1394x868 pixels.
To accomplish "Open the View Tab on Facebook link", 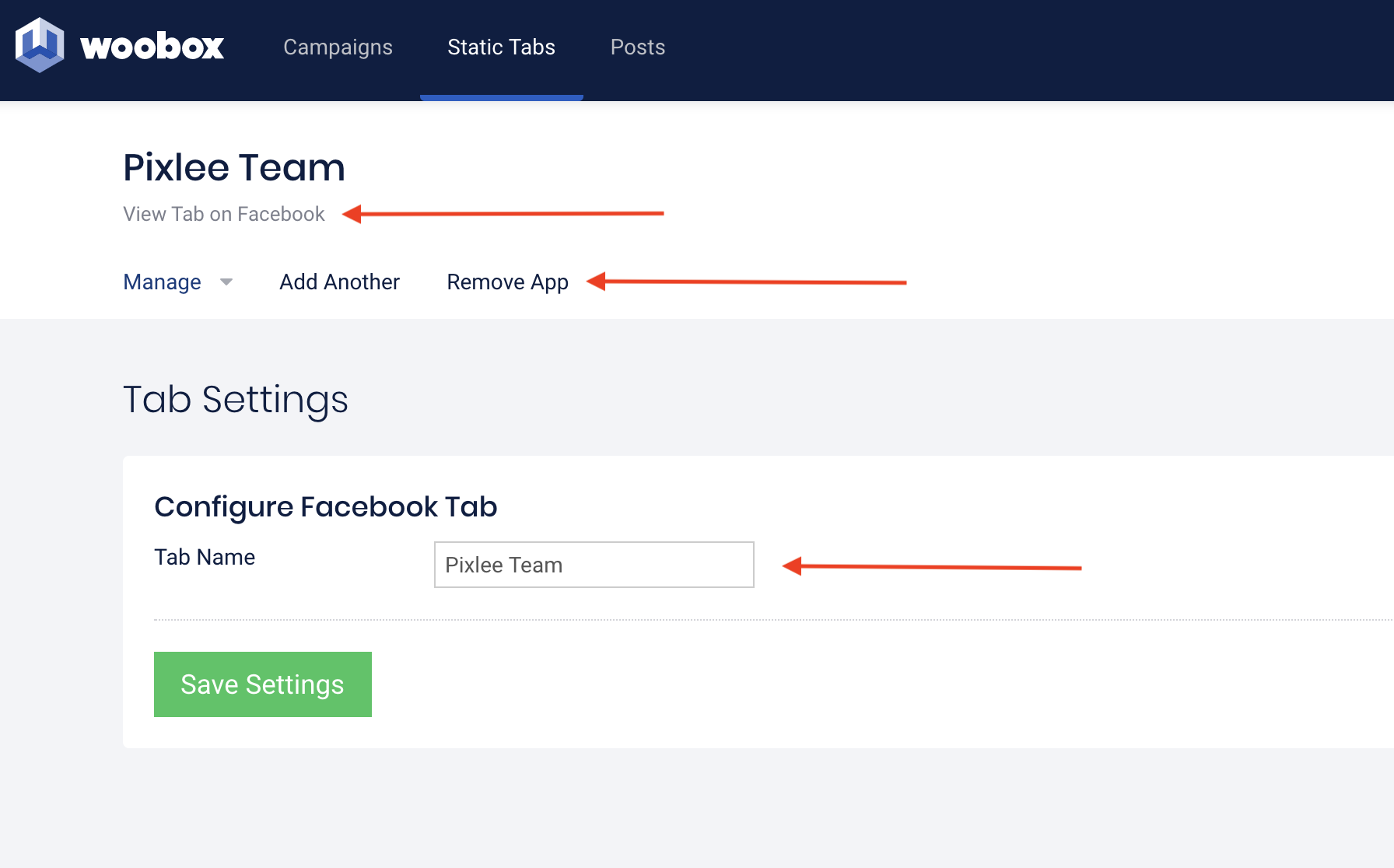I will coord(224,214).
